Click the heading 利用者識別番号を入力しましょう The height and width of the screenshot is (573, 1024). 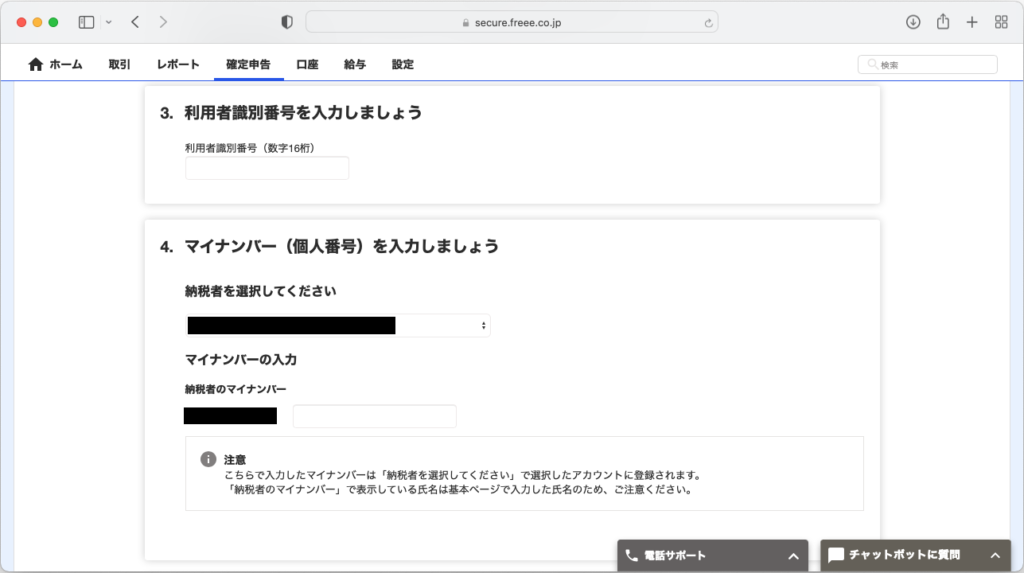click(x=303, y=112)
